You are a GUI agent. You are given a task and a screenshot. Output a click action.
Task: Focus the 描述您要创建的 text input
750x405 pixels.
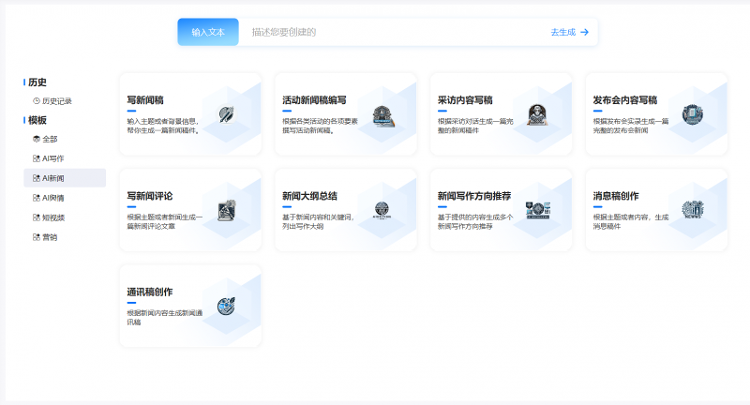390,32
